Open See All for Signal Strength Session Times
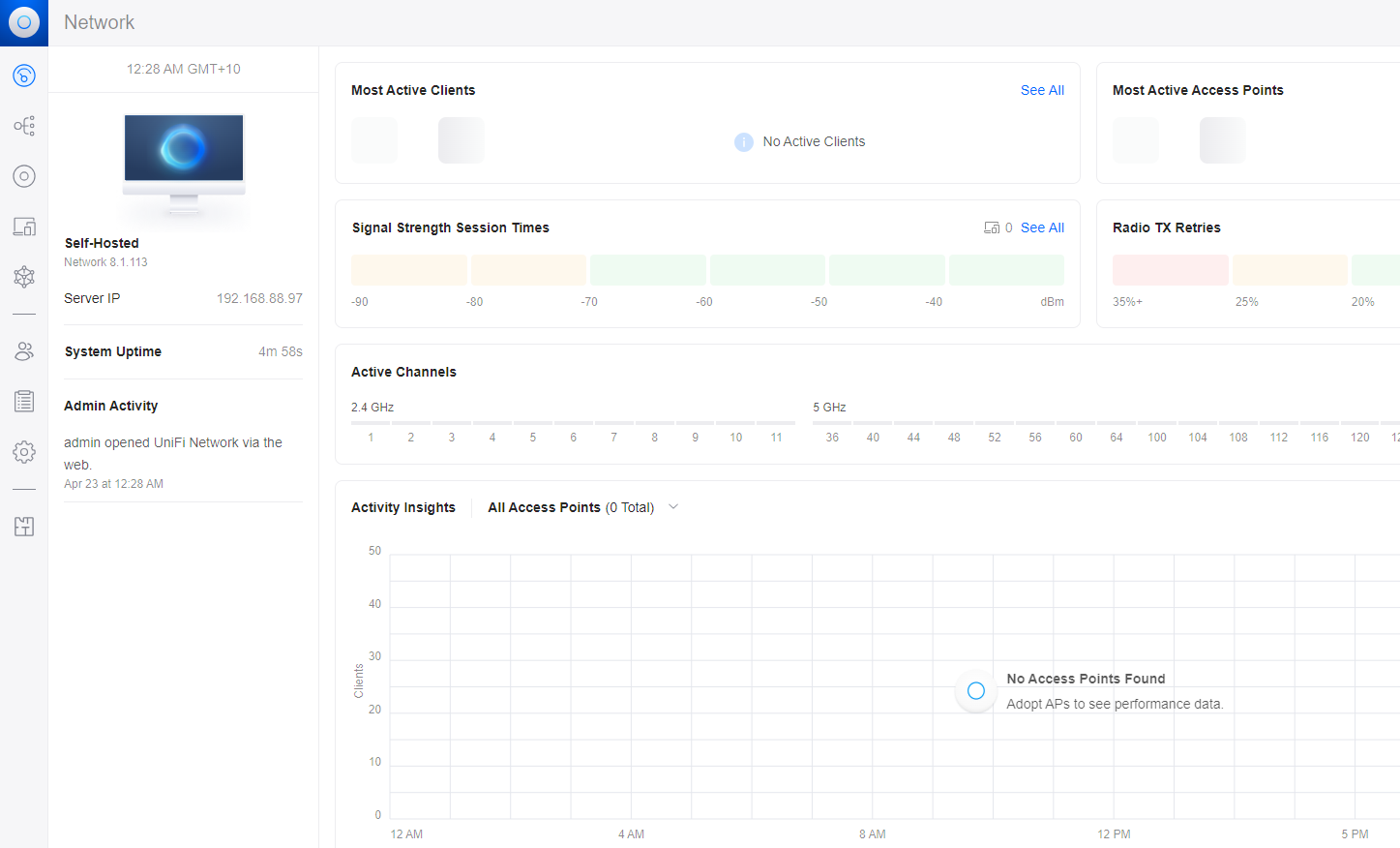 (x=1042, y=227)
